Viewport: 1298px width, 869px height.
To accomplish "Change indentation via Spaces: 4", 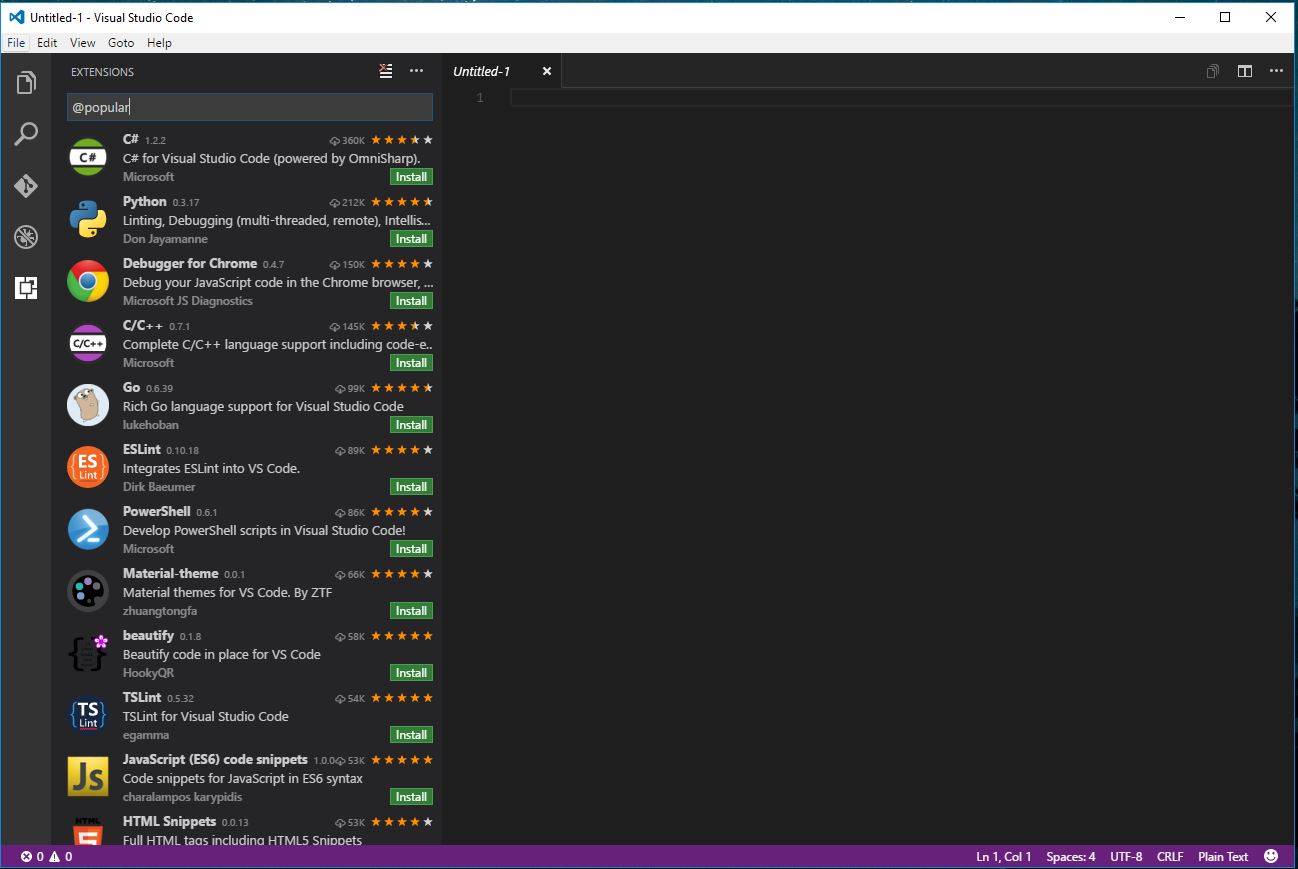I will click(1071, 856).
